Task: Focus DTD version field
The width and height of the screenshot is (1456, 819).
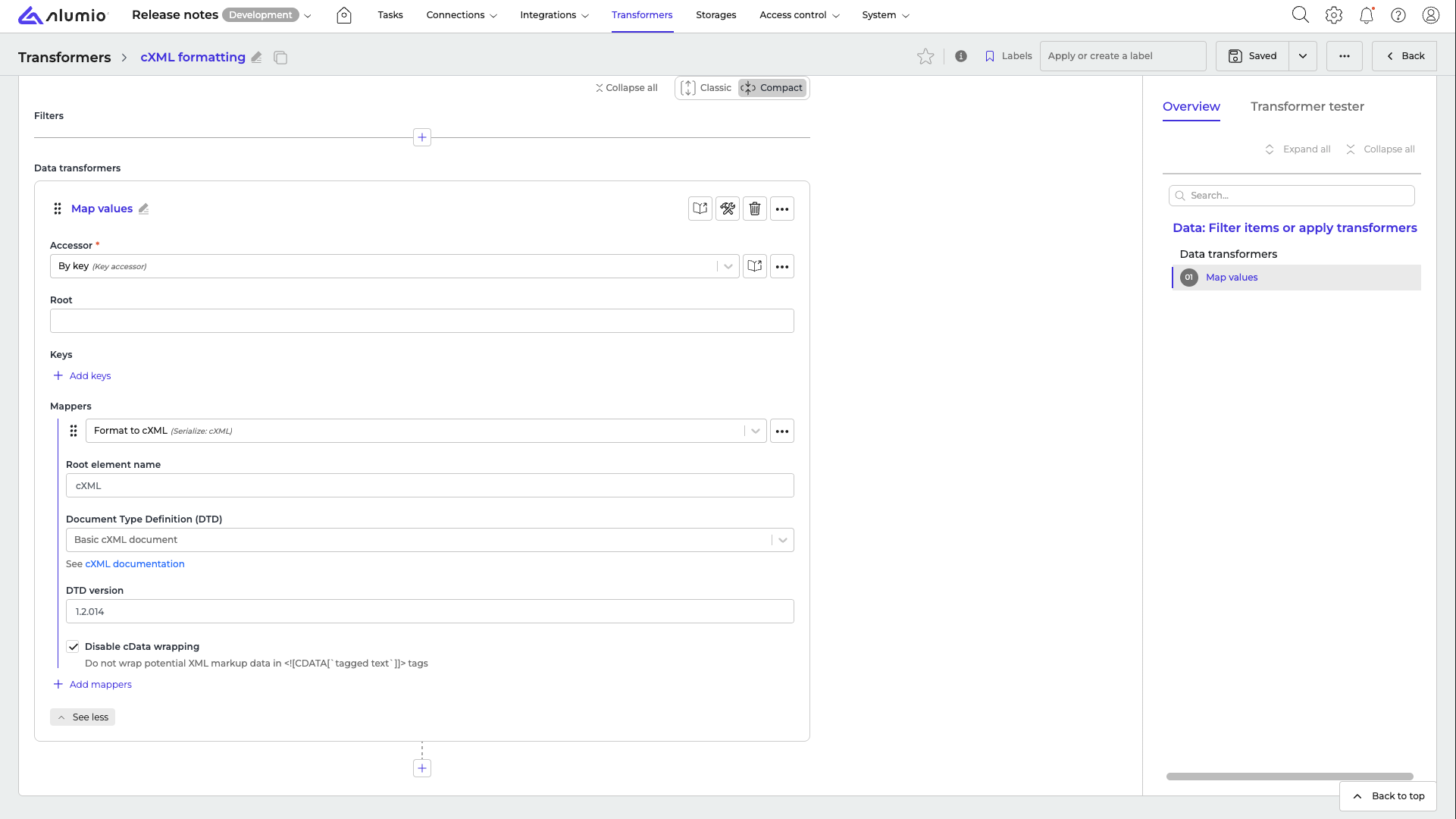Action: [430, 611]
